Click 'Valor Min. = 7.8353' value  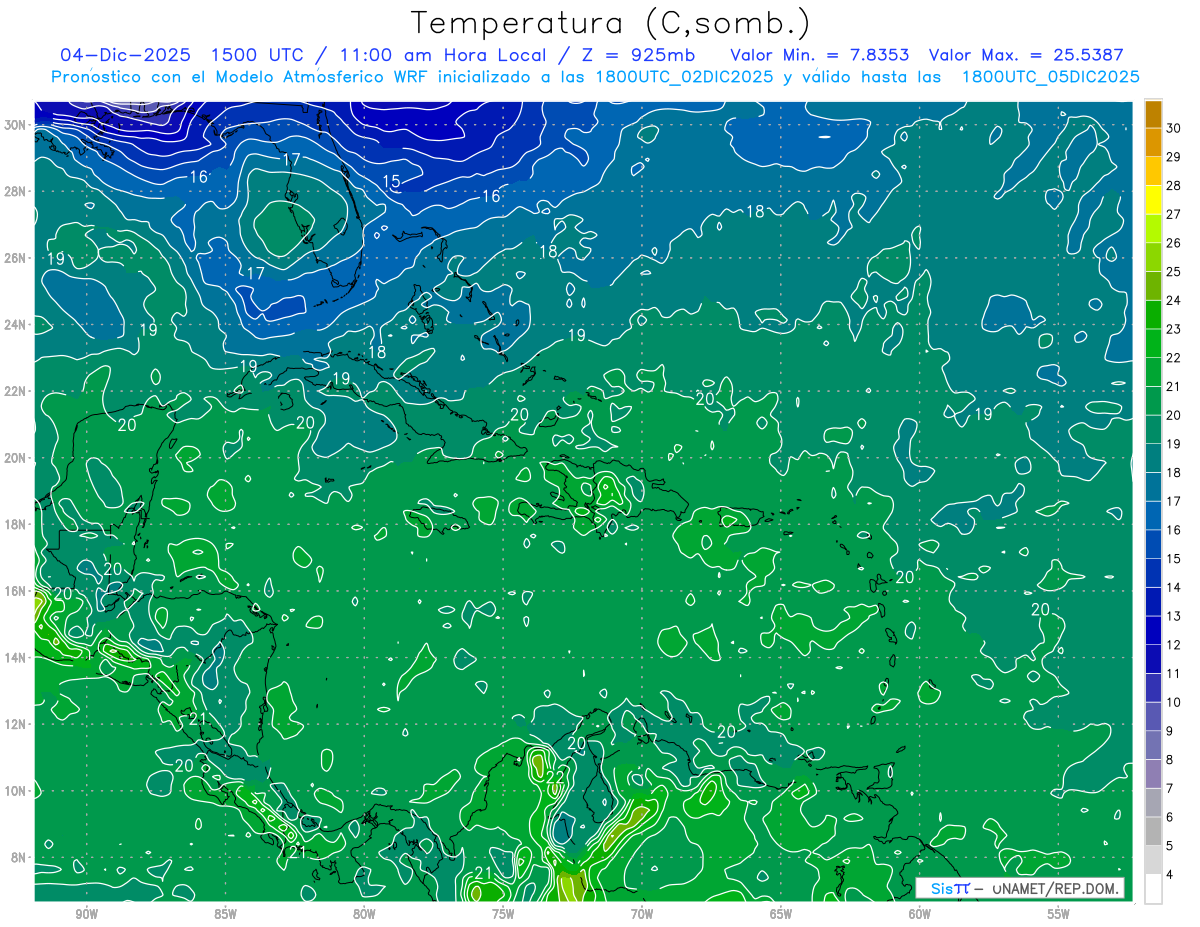[819, 54]
